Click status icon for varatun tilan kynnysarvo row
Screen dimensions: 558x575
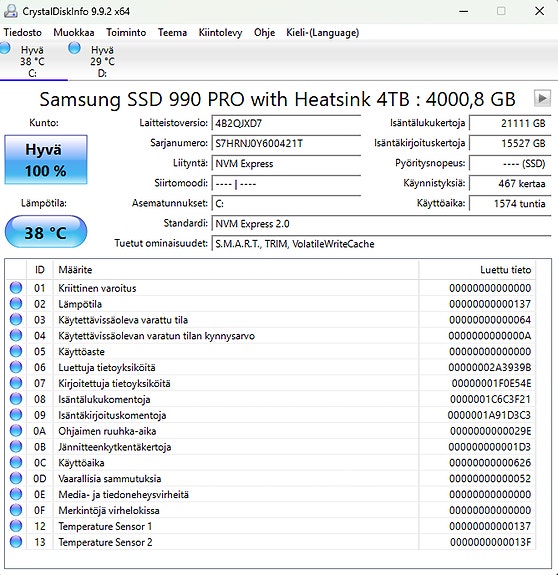(16, 335)
